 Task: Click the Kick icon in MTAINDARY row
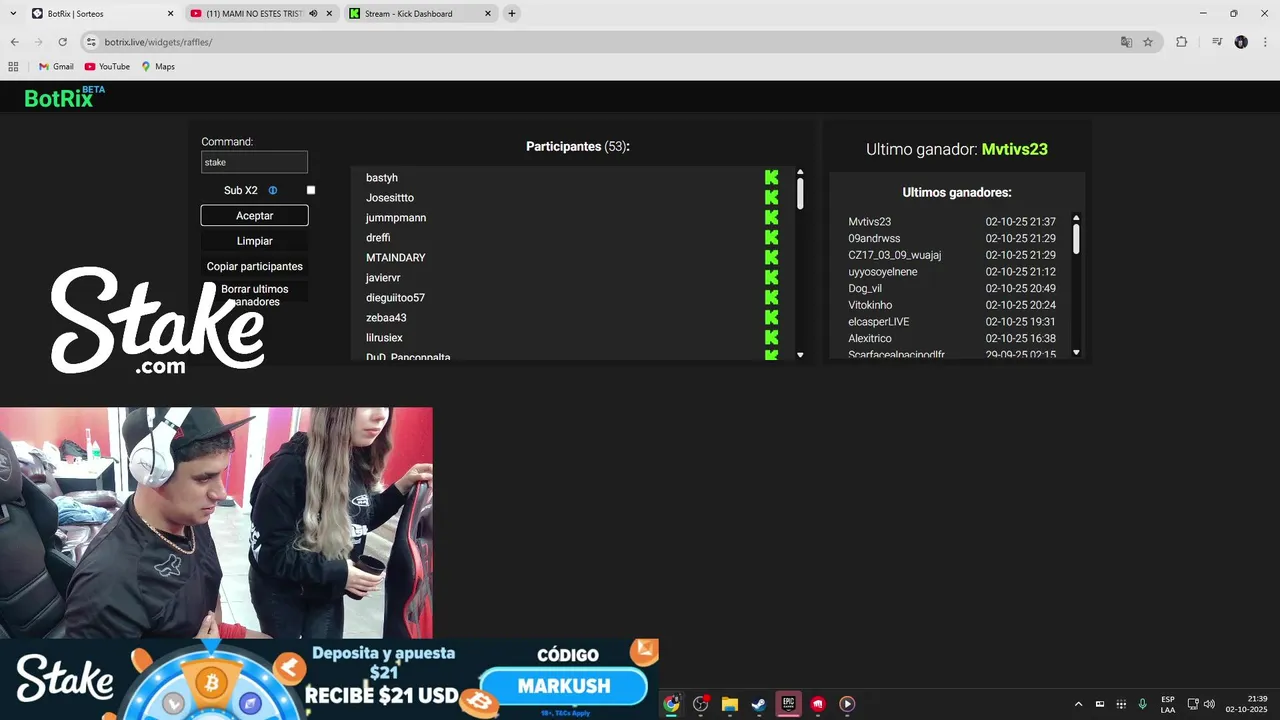pos(771,257)
